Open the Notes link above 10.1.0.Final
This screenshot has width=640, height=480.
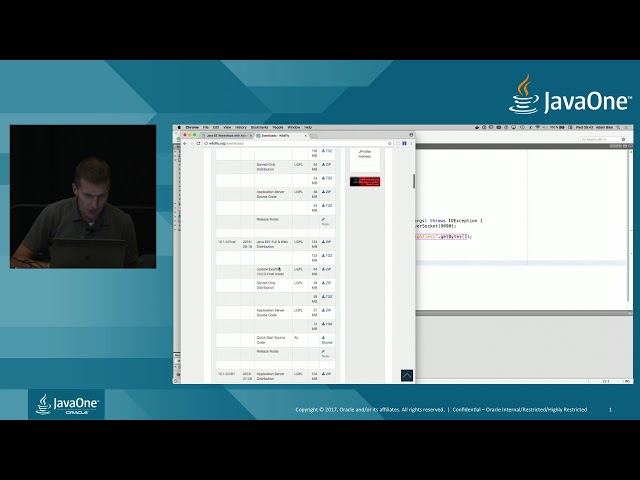point(325,222)
